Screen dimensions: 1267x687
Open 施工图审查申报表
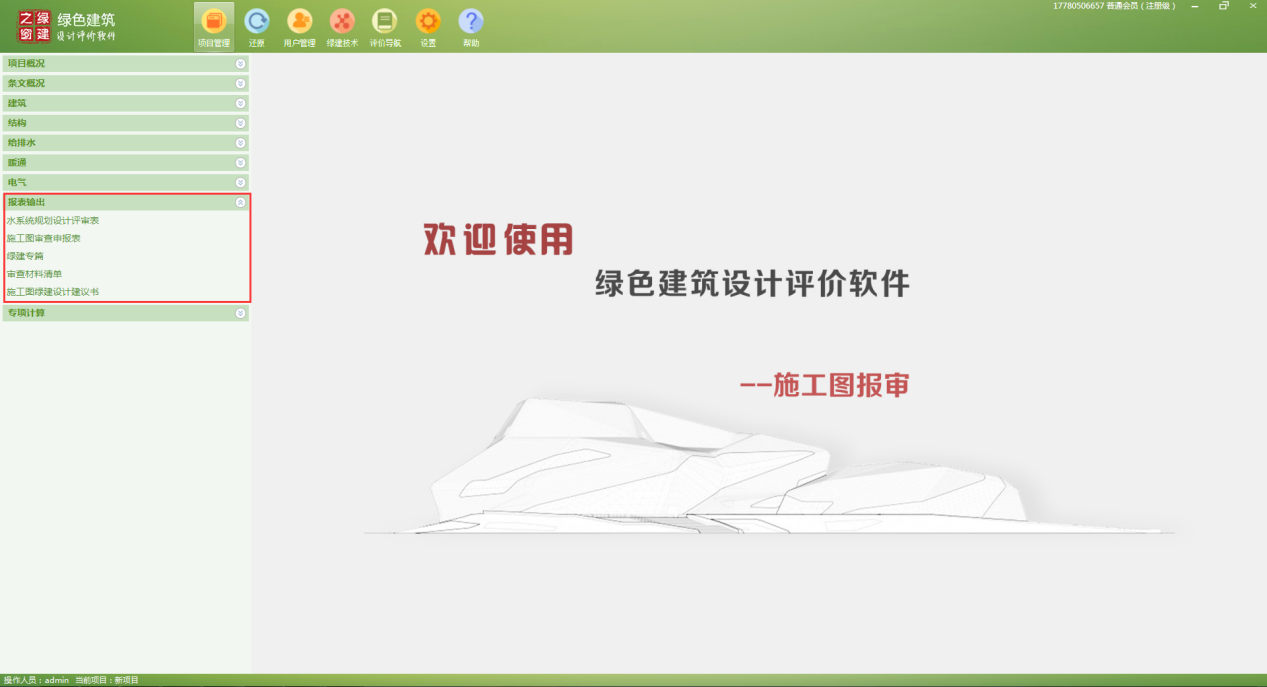44,238
